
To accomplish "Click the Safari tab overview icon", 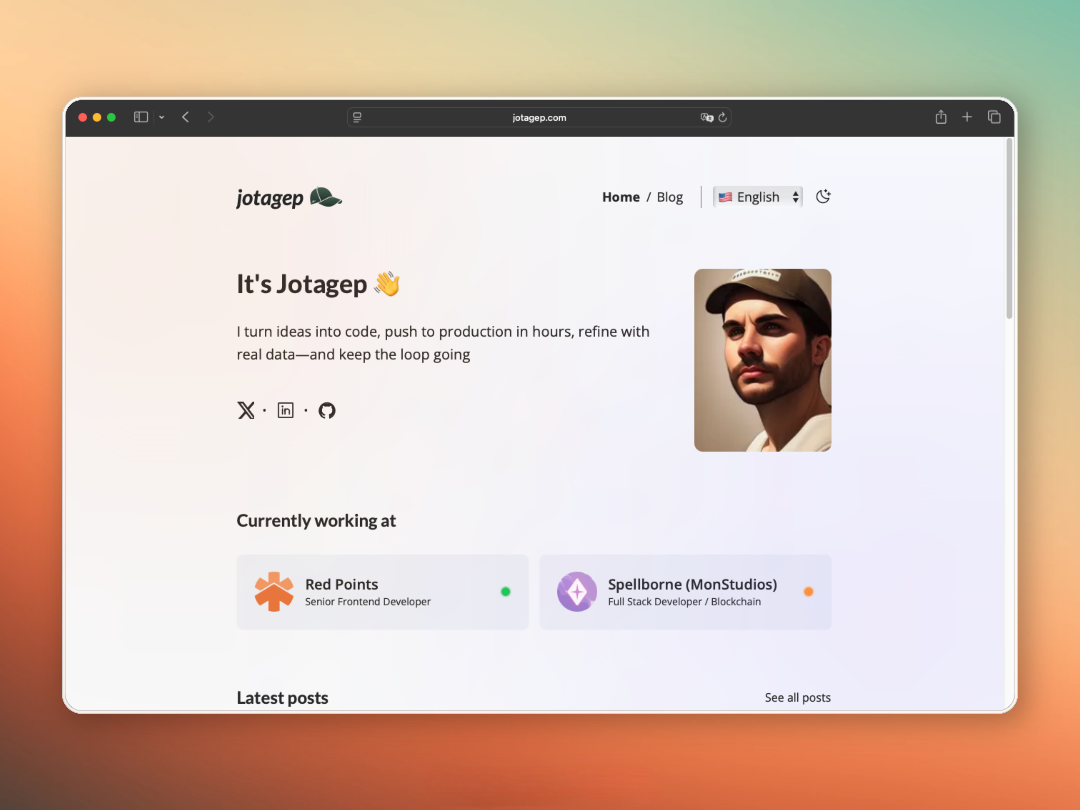I will [994, 117].
